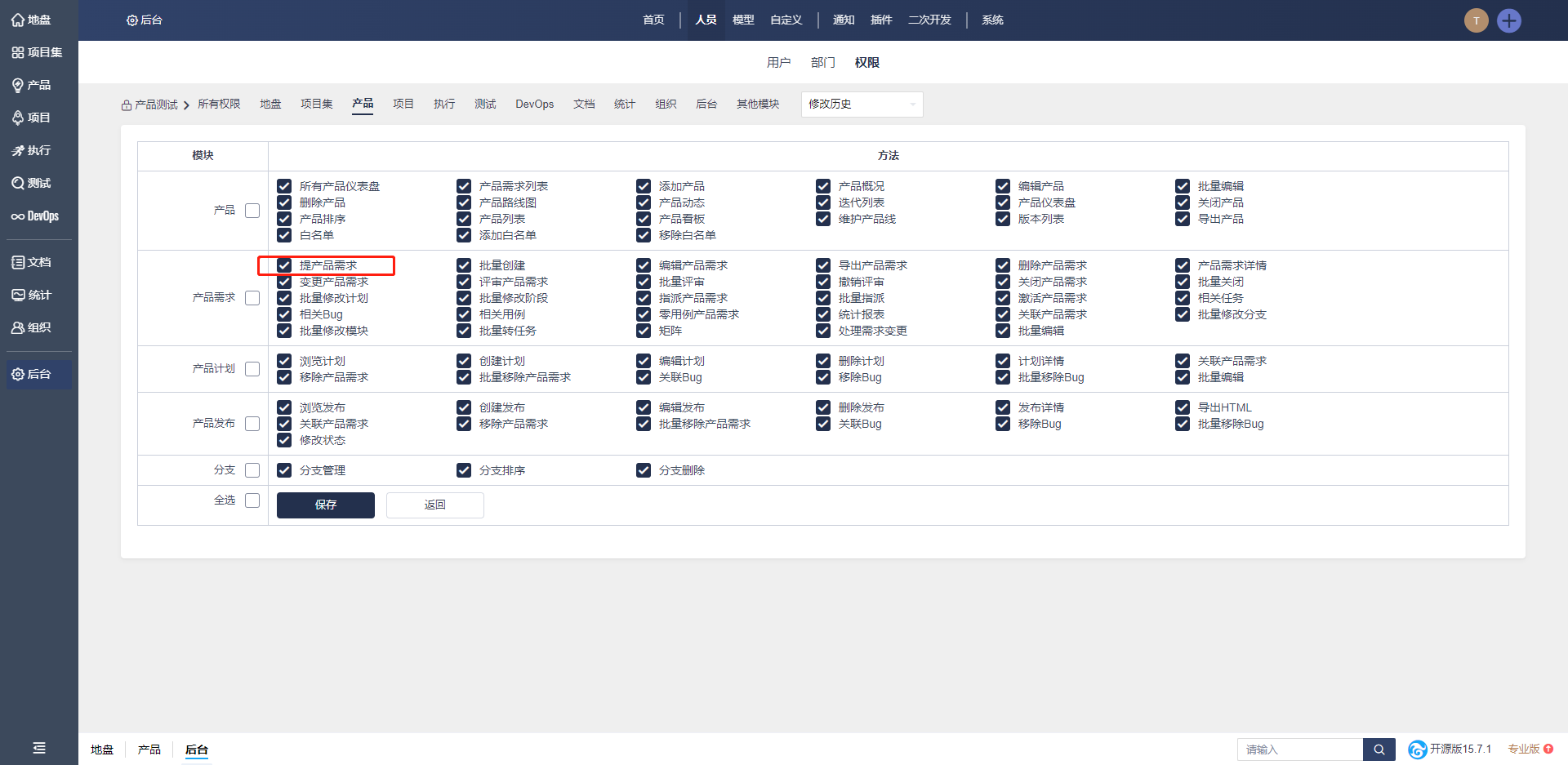Open 模型 in the top navigation
The width and height of the screenshot is (1568, 765).
pos(743,20)
